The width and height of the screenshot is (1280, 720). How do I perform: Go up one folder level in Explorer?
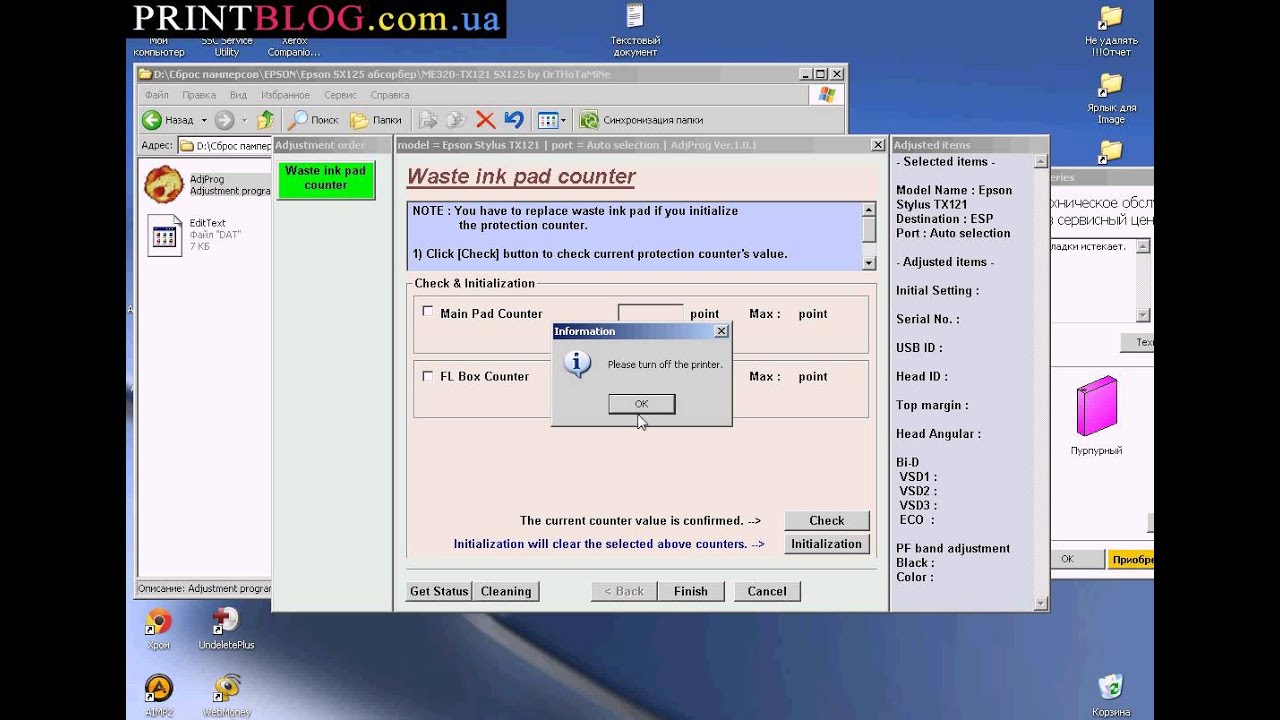tap(265, 120)
